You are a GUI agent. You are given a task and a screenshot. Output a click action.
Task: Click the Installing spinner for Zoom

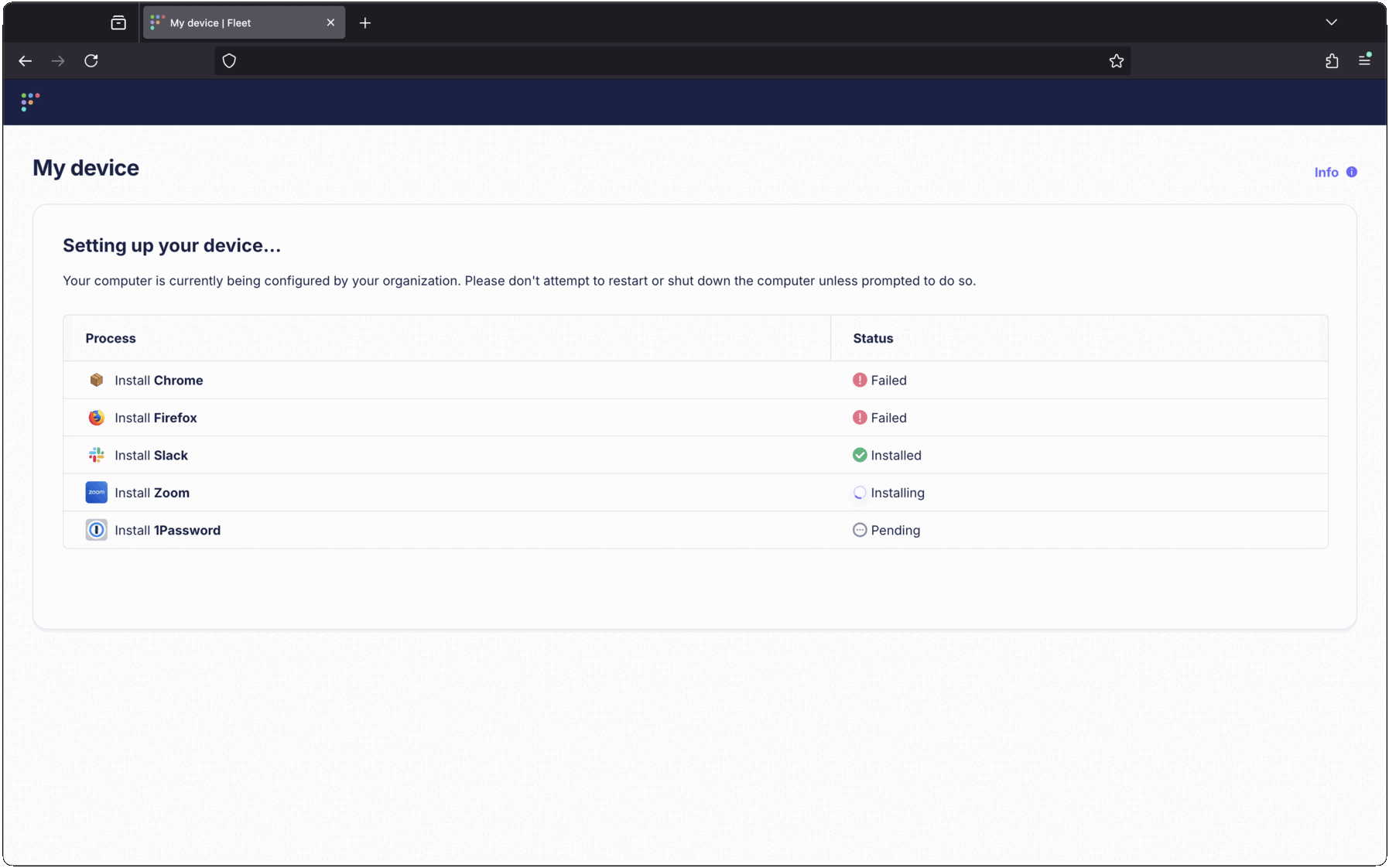859,493
